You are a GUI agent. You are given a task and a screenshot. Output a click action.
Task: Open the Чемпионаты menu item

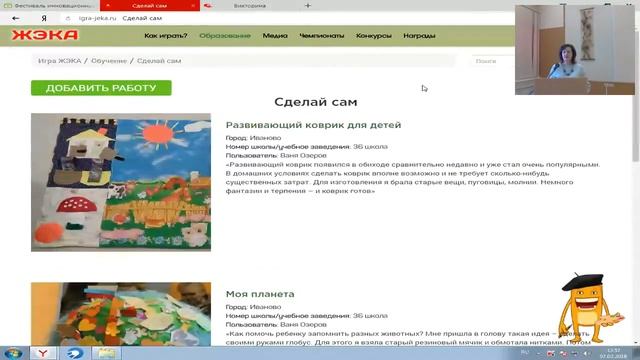pyautogui.click(x=322, y=36)
